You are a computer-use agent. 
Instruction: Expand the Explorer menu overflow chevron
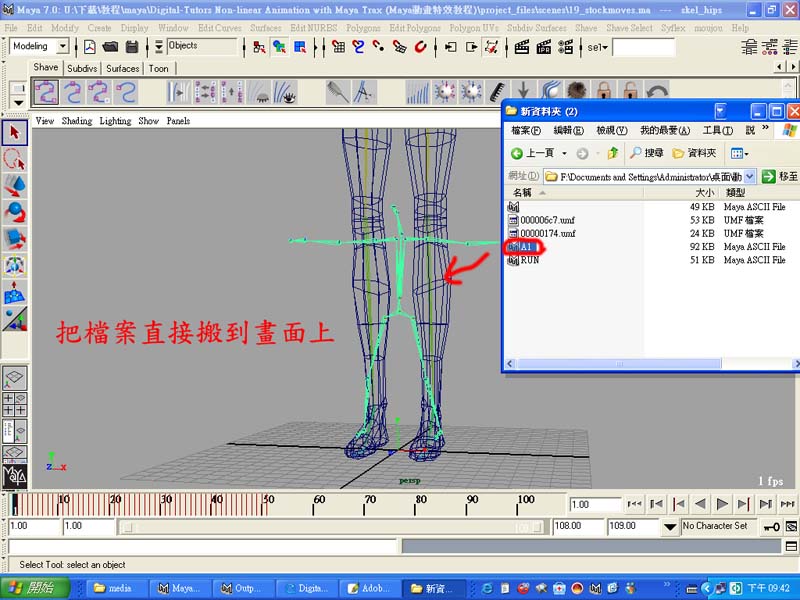tap(765, 129)
